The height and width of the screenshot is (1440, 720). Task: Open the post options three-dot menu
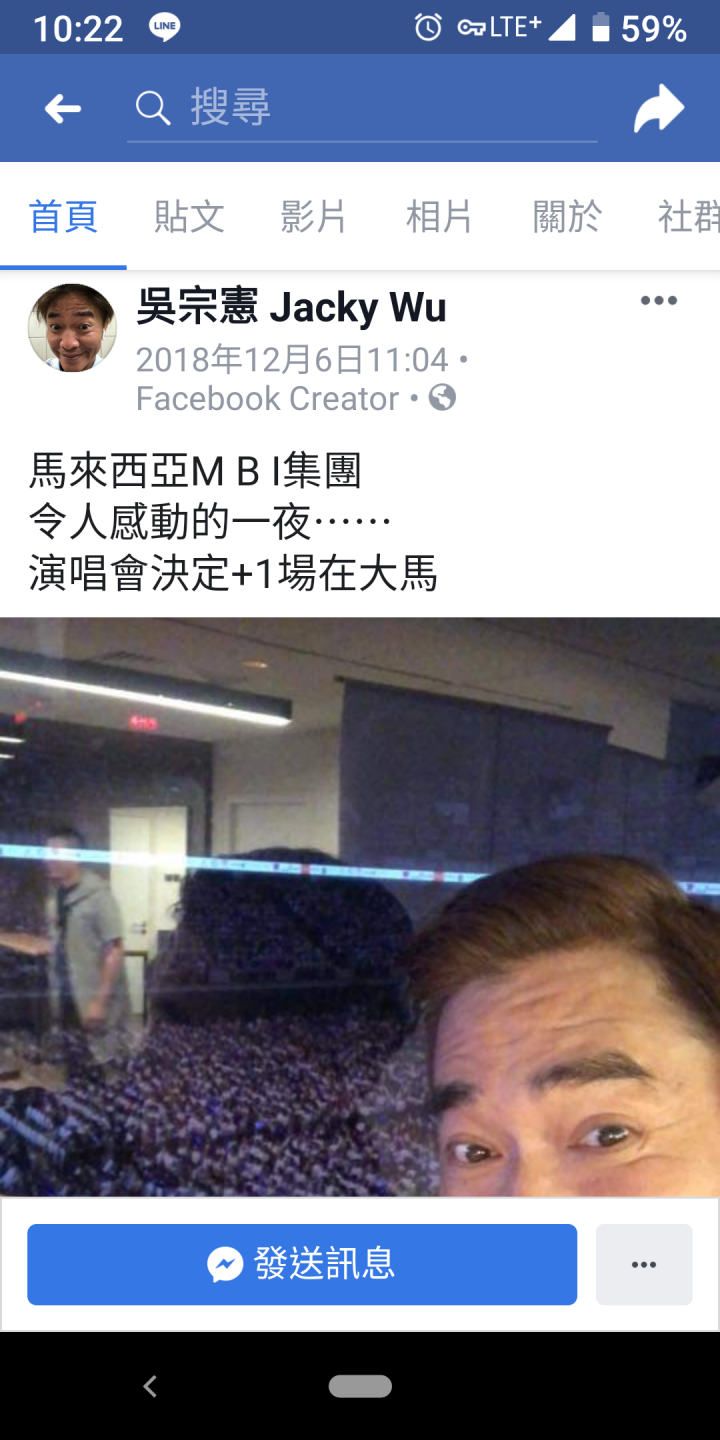(x=659, y=301)
